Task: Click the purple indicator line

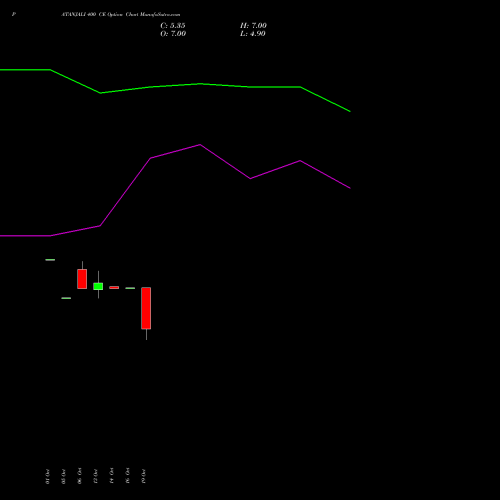Action: (200, 145)
